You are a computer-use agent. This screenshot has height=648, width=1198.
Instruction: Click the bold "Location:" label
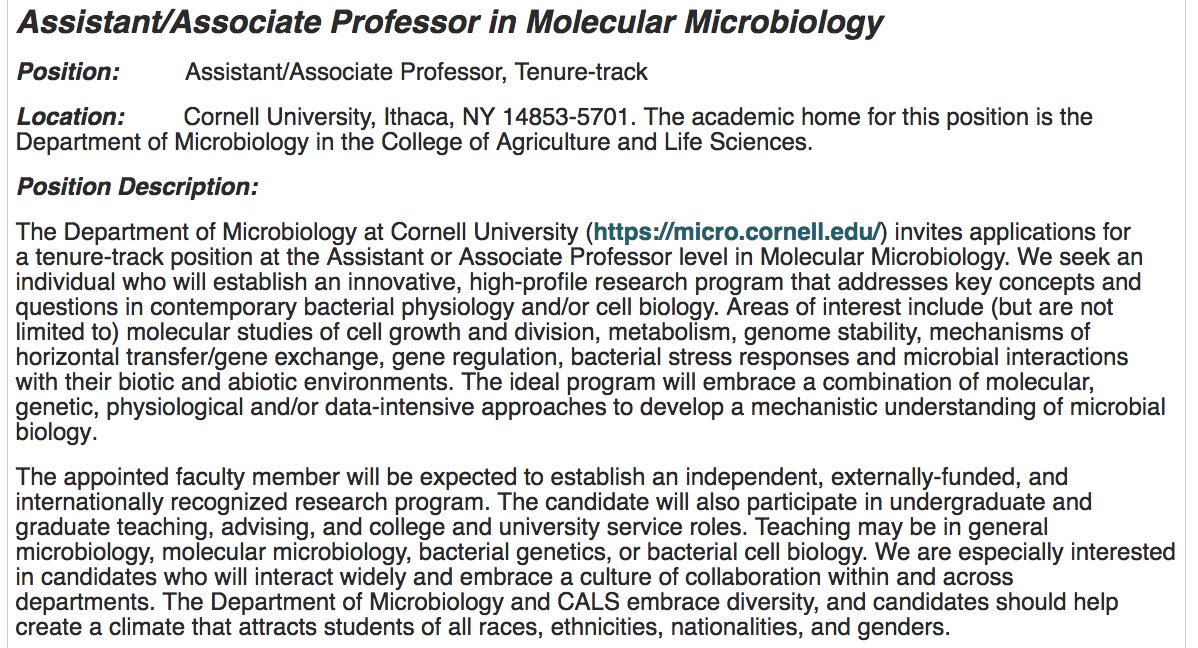[70, 117]
